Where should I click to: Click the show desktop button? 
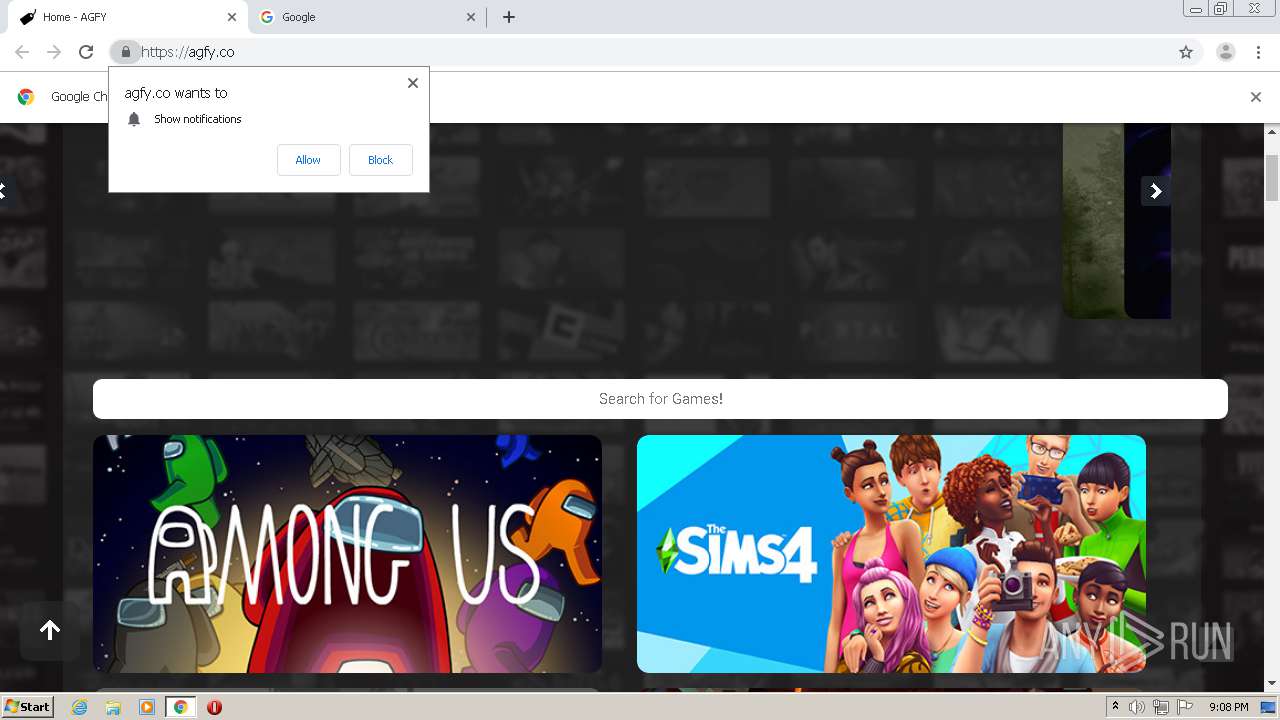coord(1268,707)
